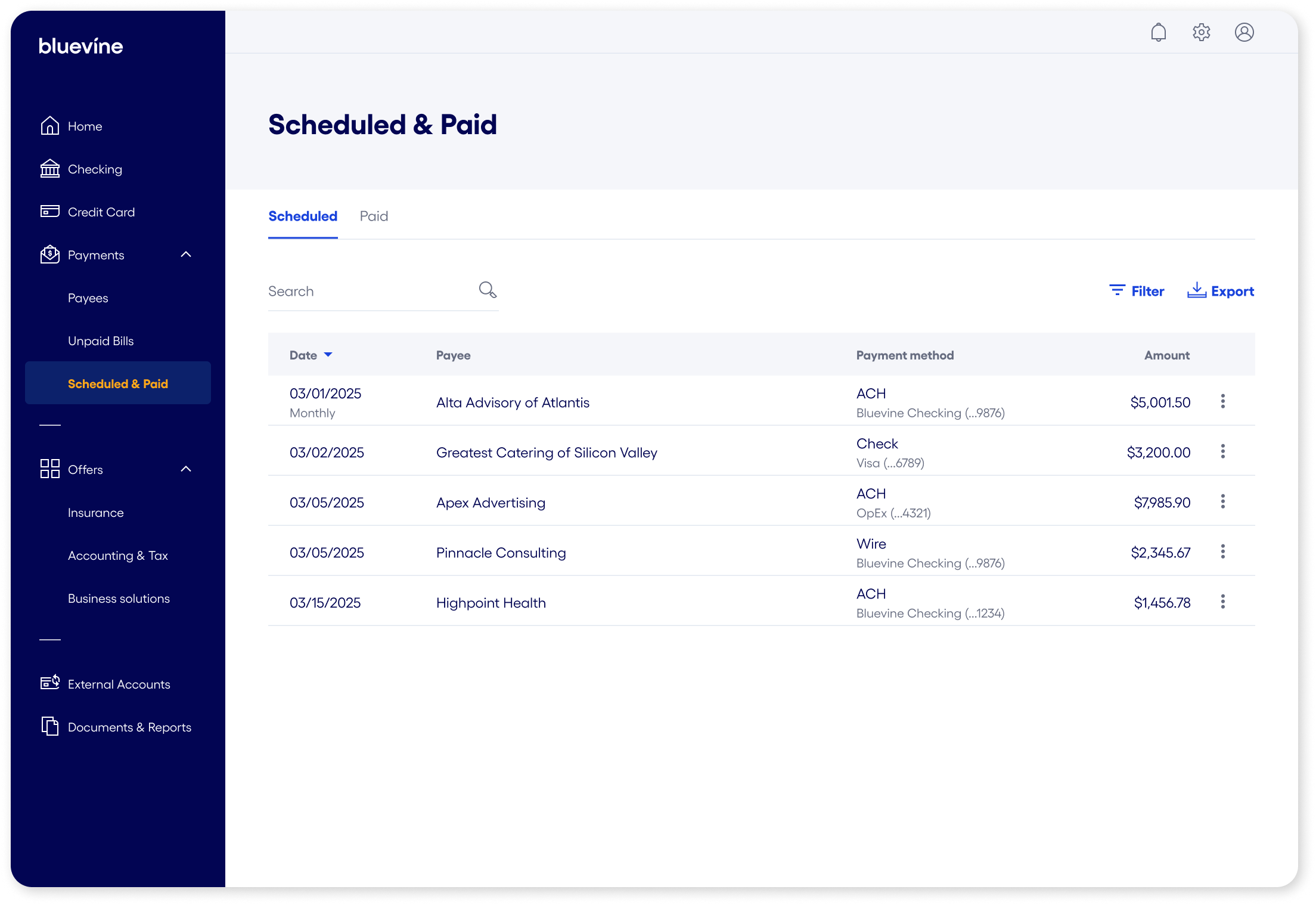This screenshot has height=905, width=1316.
Task: Click the Offers grid icon
Action: 50,469
